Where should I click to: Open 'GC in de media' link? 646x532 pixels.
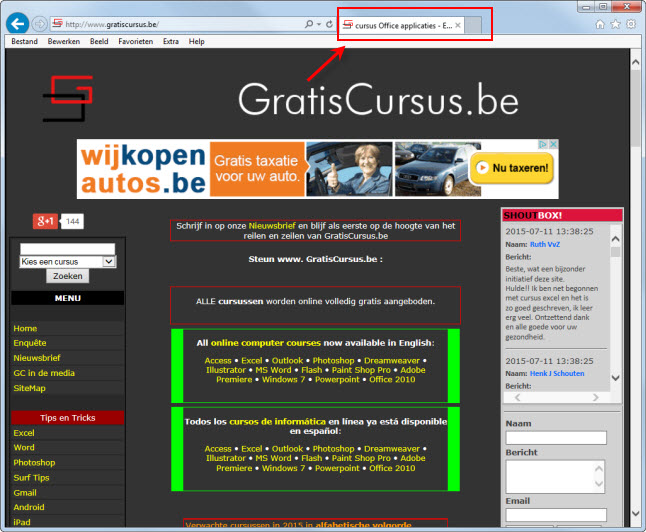[44, 373]
